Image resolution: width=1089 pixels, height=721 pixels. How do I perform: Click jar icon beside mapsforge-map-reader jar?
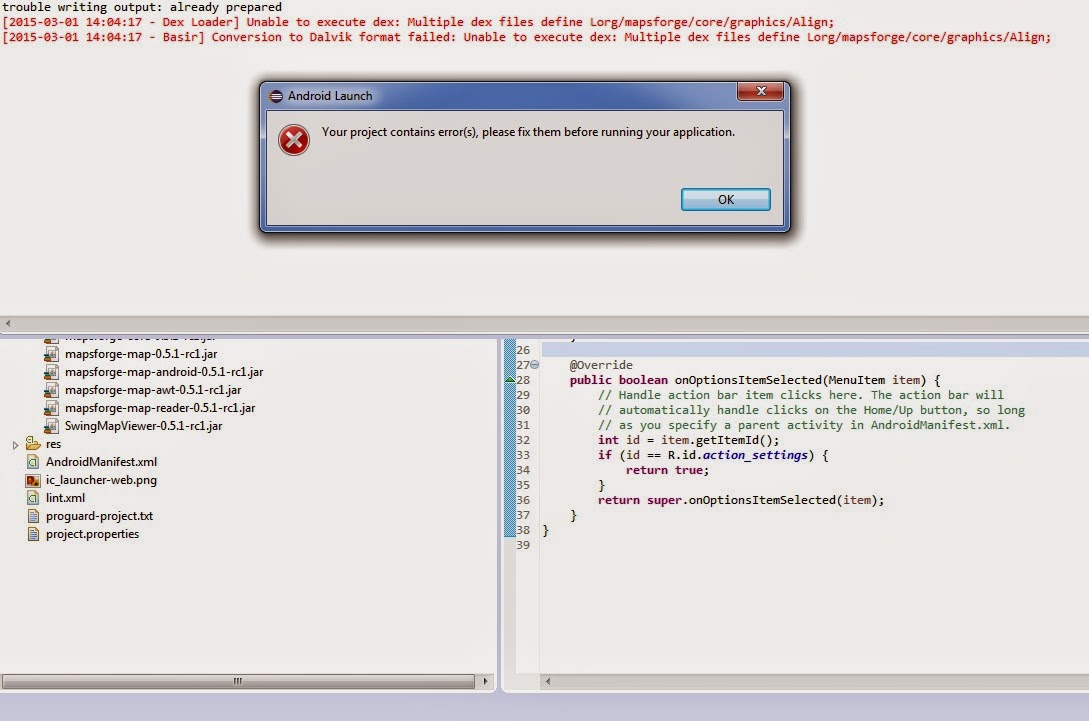click(51, 408)
